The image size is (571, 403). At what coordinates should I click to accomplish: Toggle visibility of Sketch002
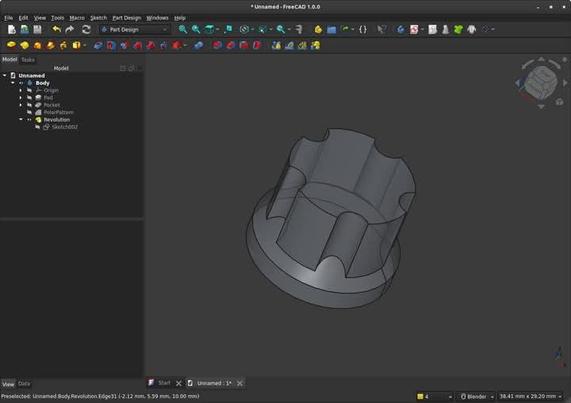[38, 127]
